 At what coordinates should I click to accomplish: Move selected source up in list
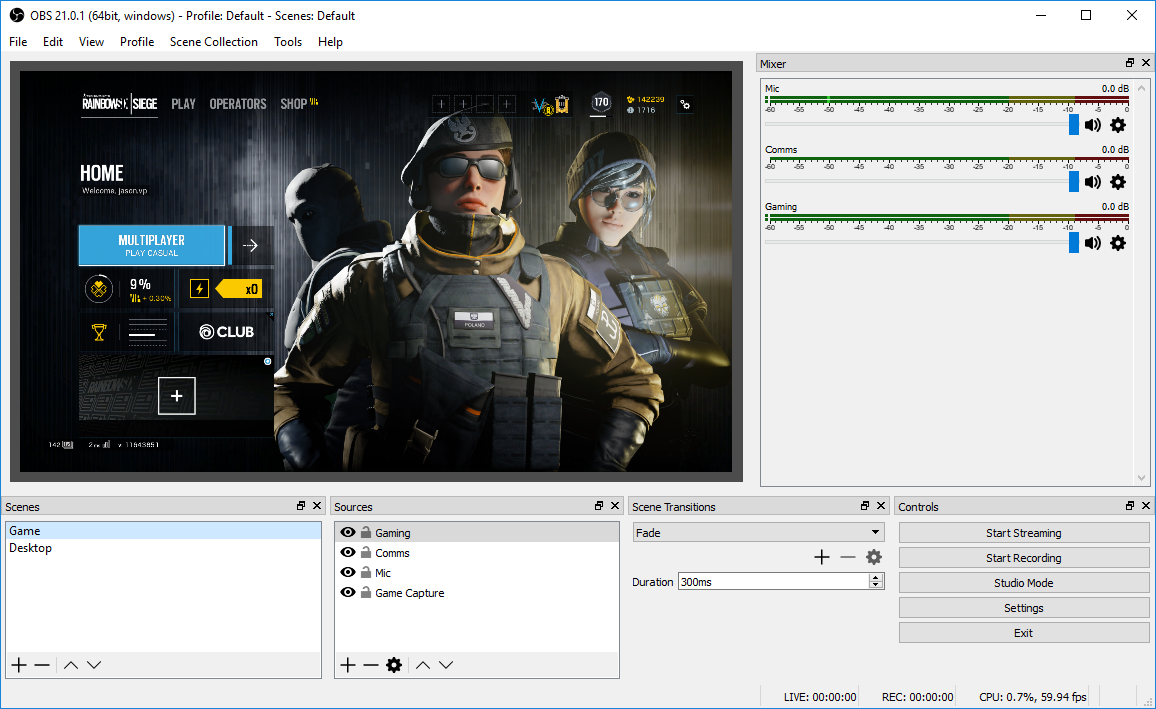423,665
